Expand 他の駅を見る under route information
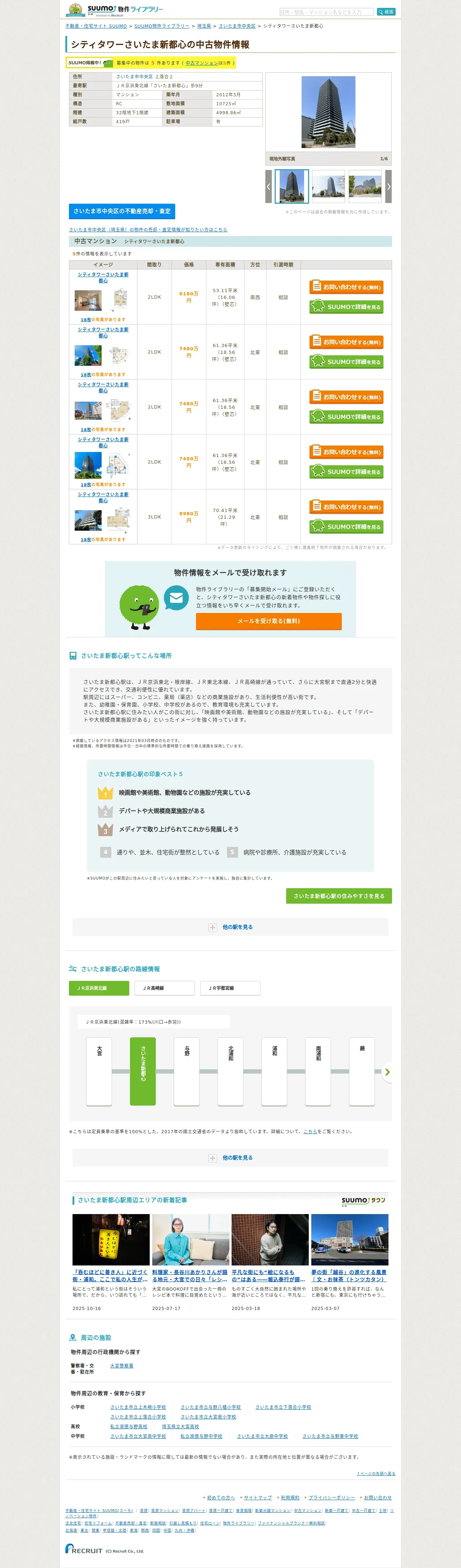461x1568 pixels. tap(230, 1158)
